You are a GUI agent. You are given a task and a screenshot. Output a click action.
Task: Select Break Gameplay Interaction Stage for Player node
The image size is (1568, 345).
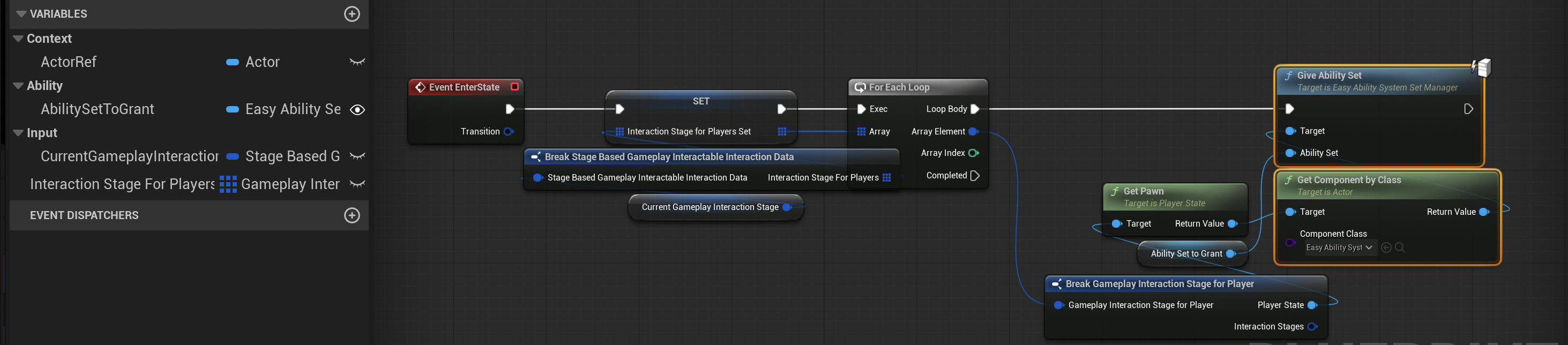(x=1186, y=284)
